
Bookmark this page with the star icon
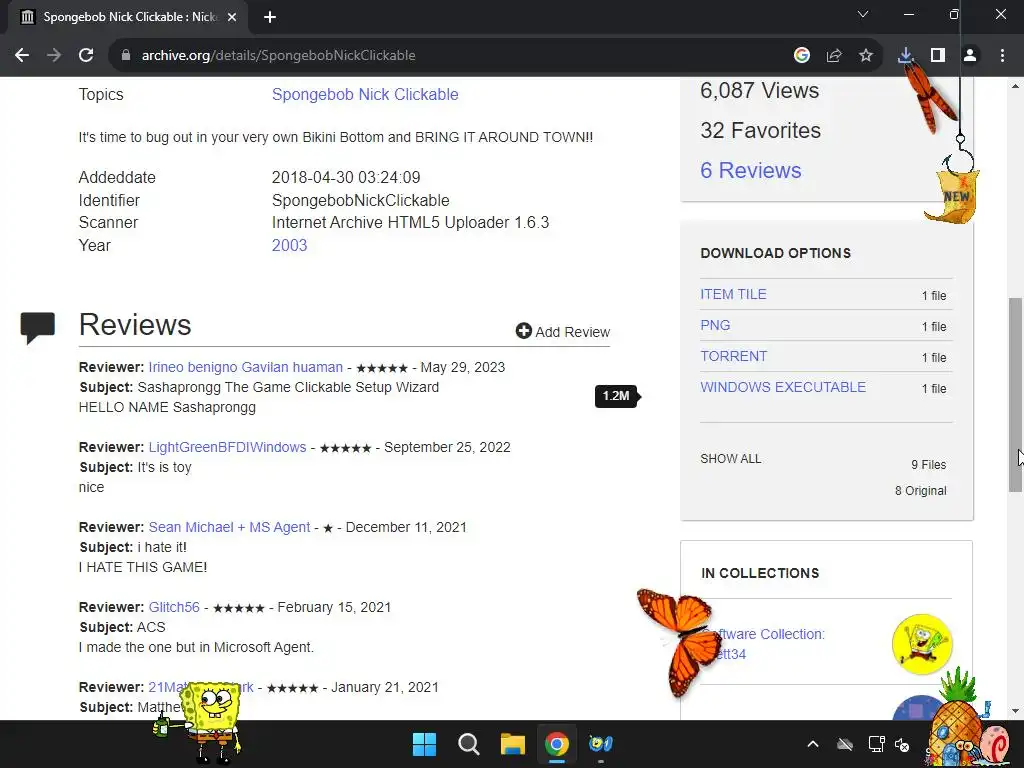866,56
